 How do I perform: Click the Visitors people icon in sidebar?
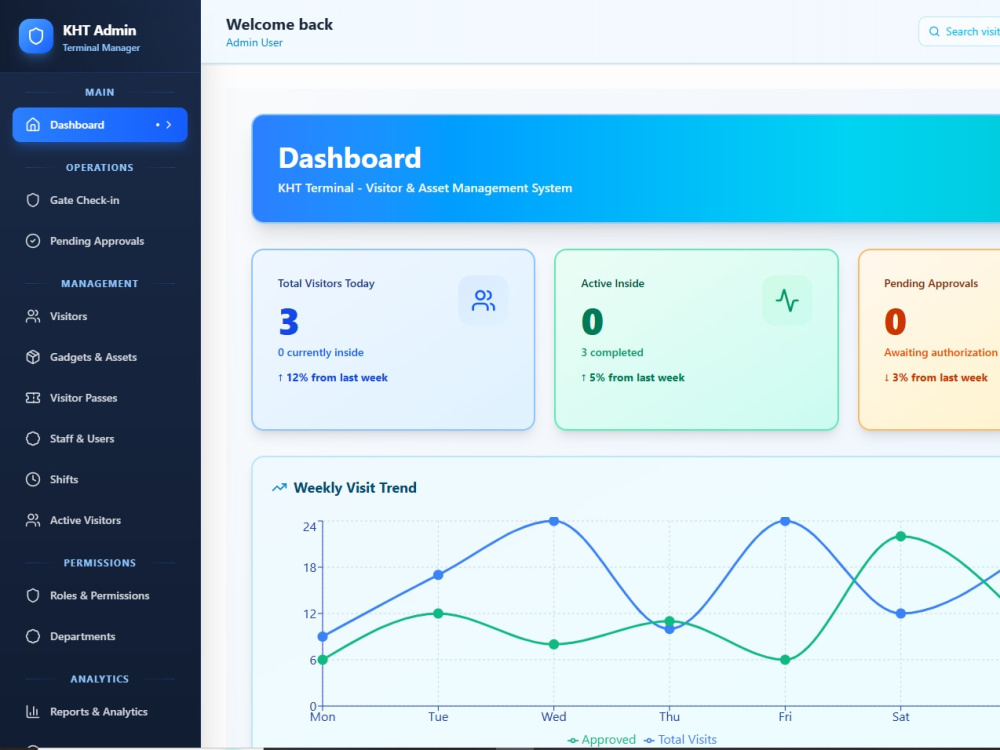tap(33, 316)
